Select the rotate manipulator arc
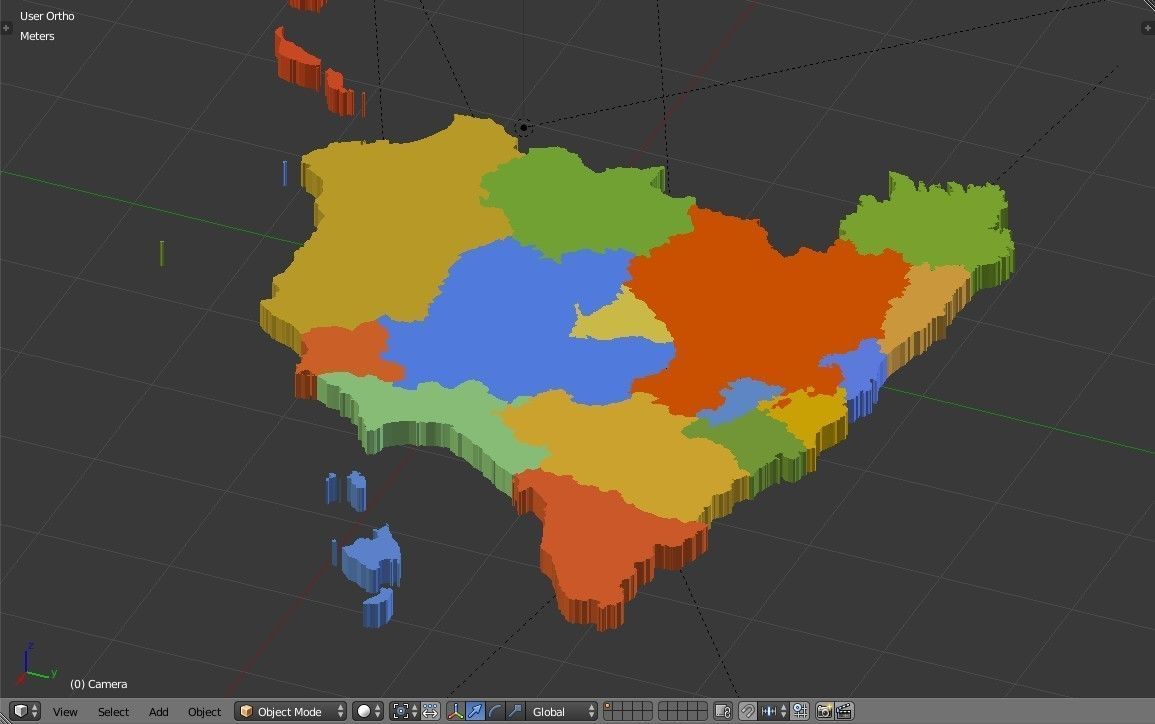This screenshot has width=1155, height=724. click(495, 711)
